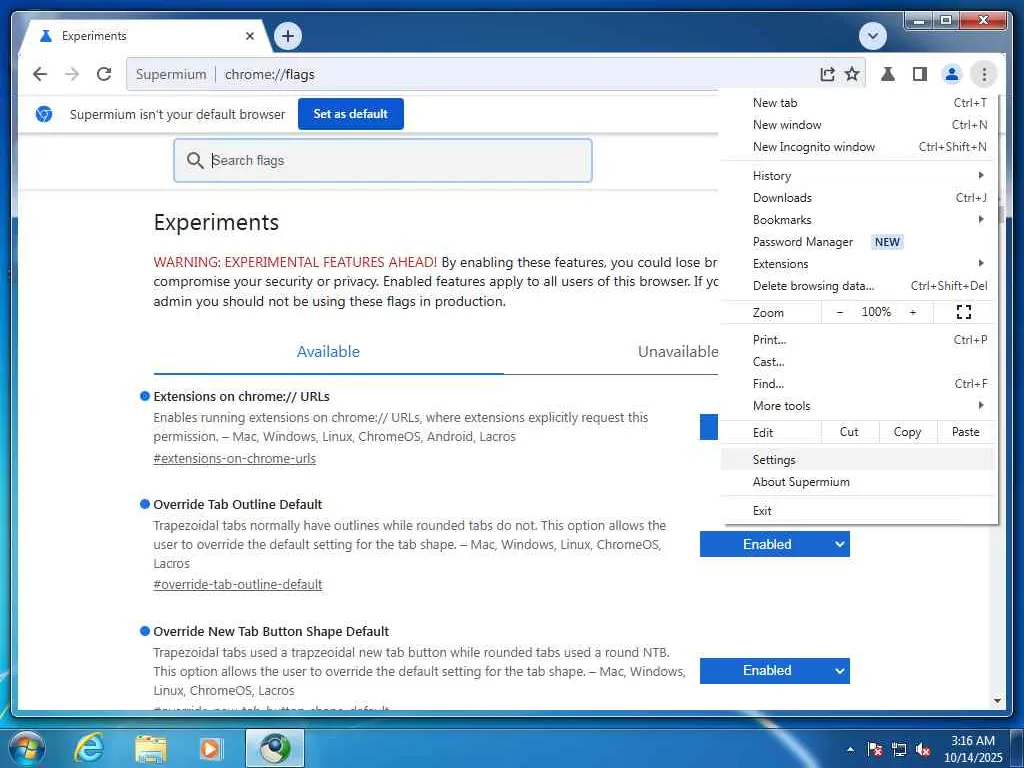The width and height of the screenshot is (1024, 768).
Task: Click the Supermium taskbar button
Action: click(275, 748)
